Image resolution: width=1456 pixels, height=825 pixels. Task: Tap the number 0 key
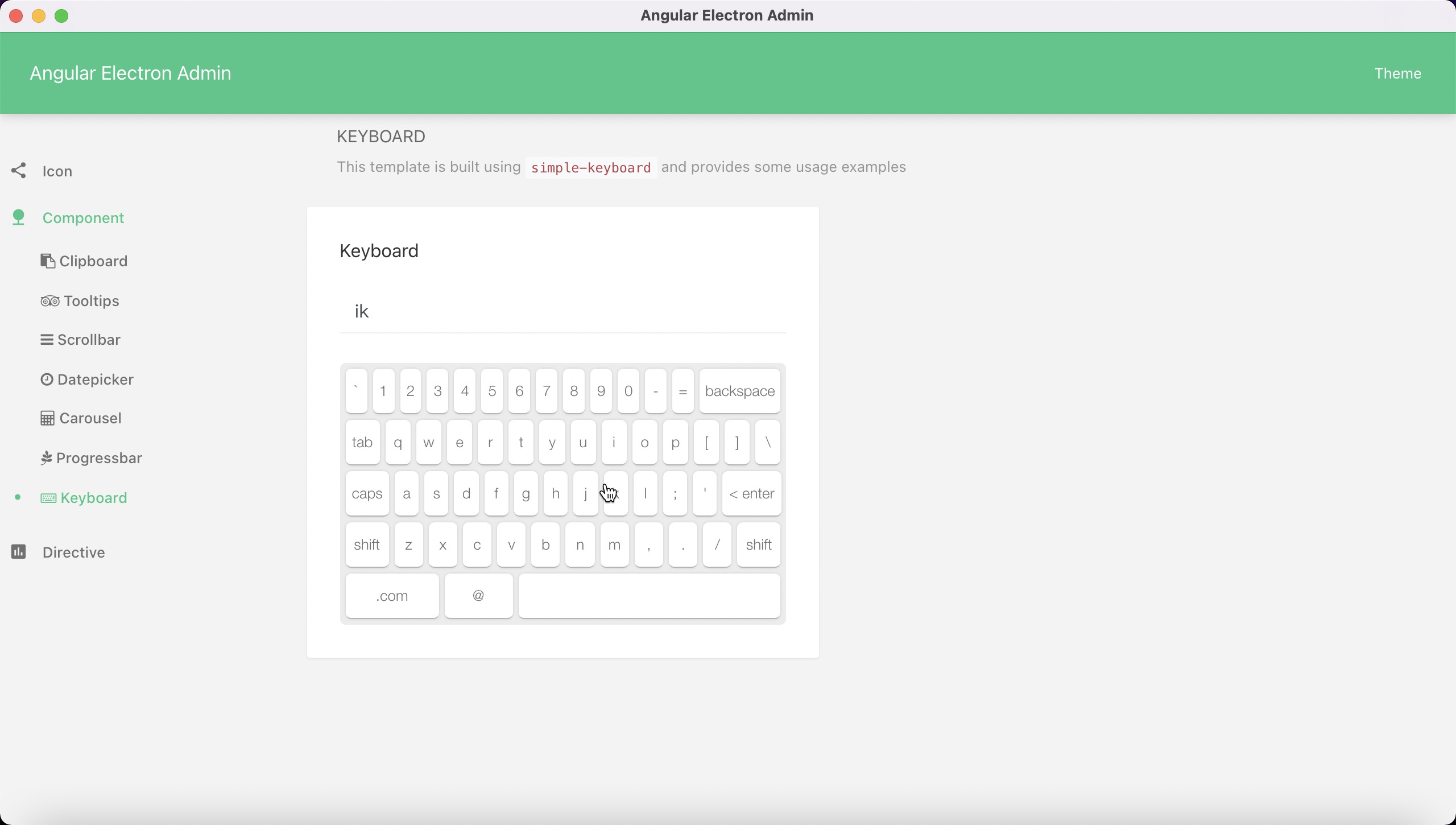click(x=628, y=391)
